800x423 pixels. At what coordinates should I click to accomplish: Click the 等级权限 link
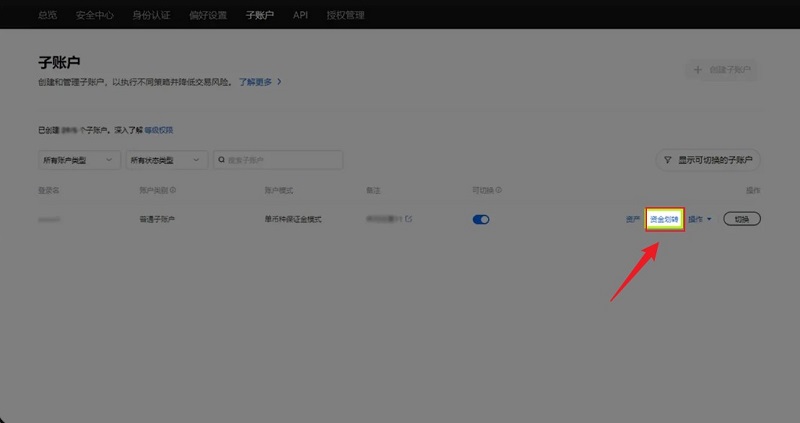(x=160, y=130)
